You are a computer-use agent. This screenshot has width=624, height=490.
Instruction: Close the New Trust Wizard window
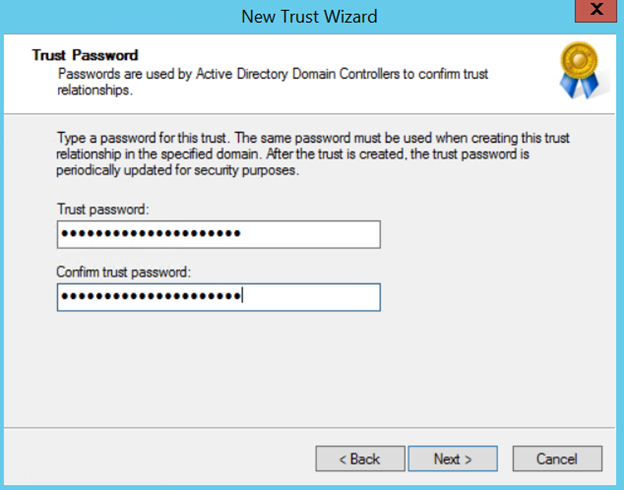596,13
